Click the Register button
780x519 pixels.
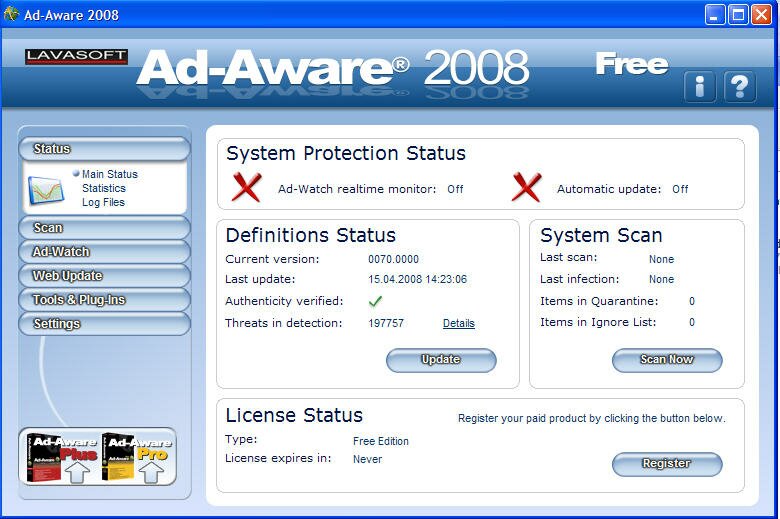click(667, 464)
